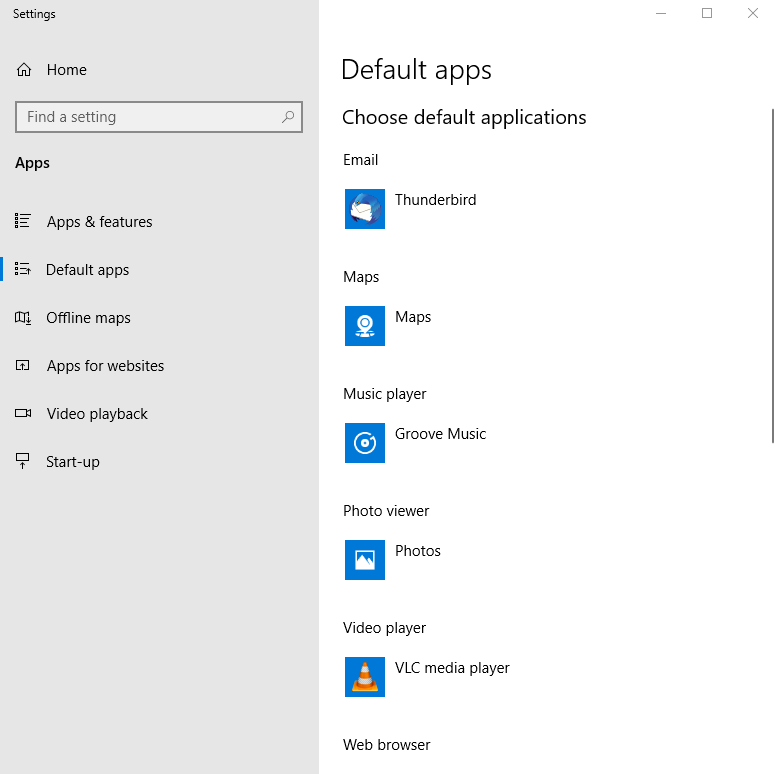775x774 pixels.
Task: Click the Maps app tile icon
Action: pyautogui.click(x=365, y=326)
